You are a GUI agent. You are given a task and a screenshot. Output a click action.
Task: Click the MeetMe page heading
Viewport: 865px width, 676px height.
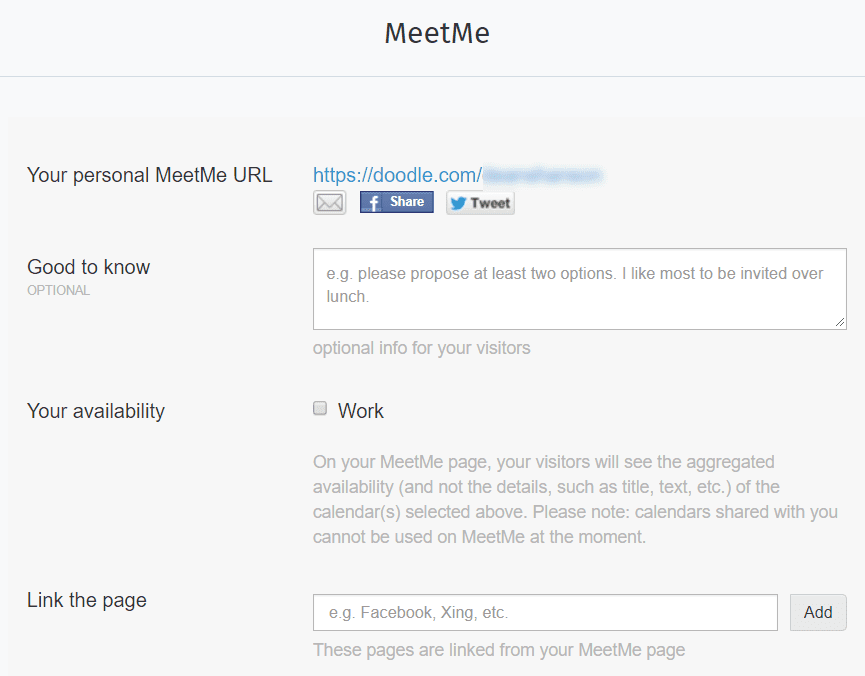[437, 33]
